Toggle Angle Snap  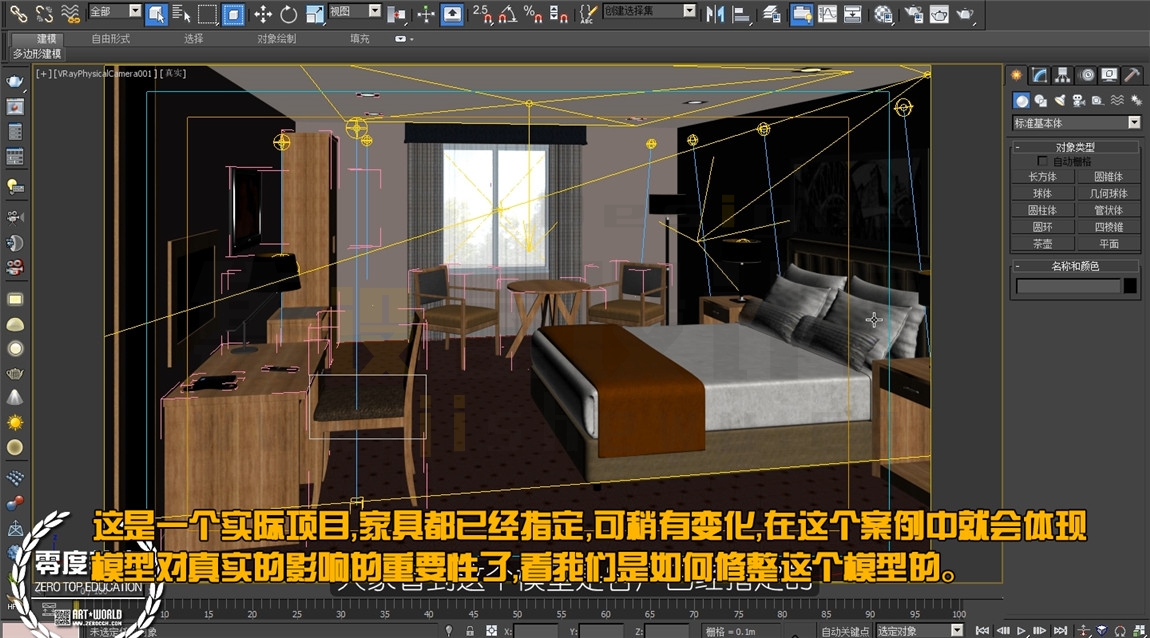coord(508,13)
